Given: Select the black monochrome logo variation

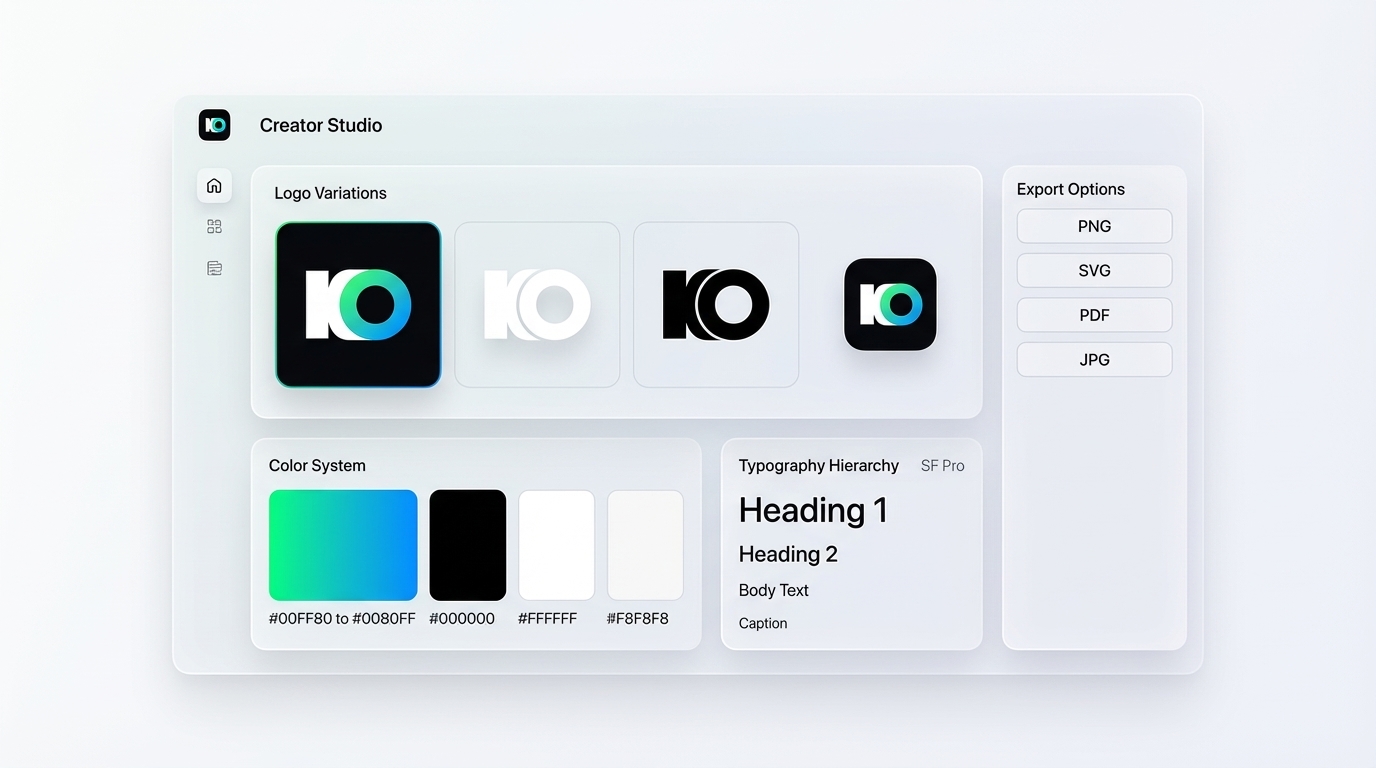Looking at the screenshot, I should (x=715, y=304).
